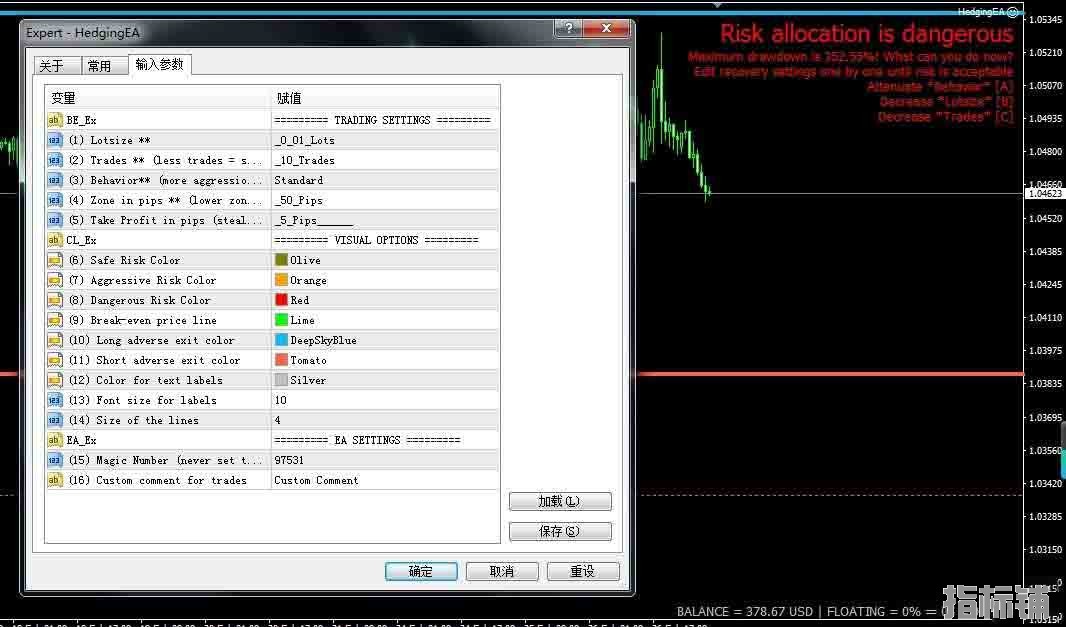1066x627 pixels.
Task: Open the Behavior value set to Standard
Action: pyautogui.click(x=299, y=180)
